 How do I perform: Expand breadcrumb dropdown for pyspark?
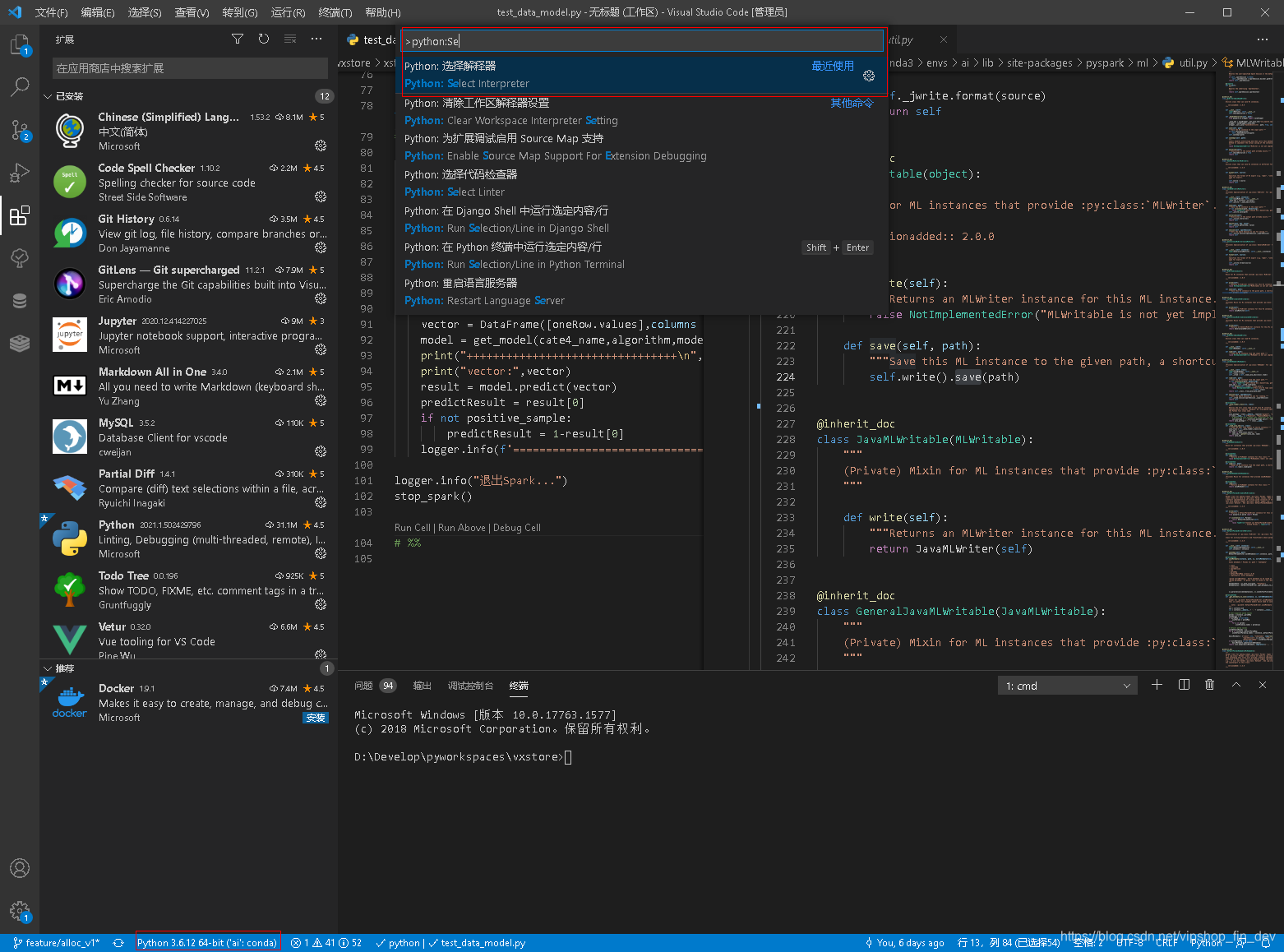(x=1105, y=63)
